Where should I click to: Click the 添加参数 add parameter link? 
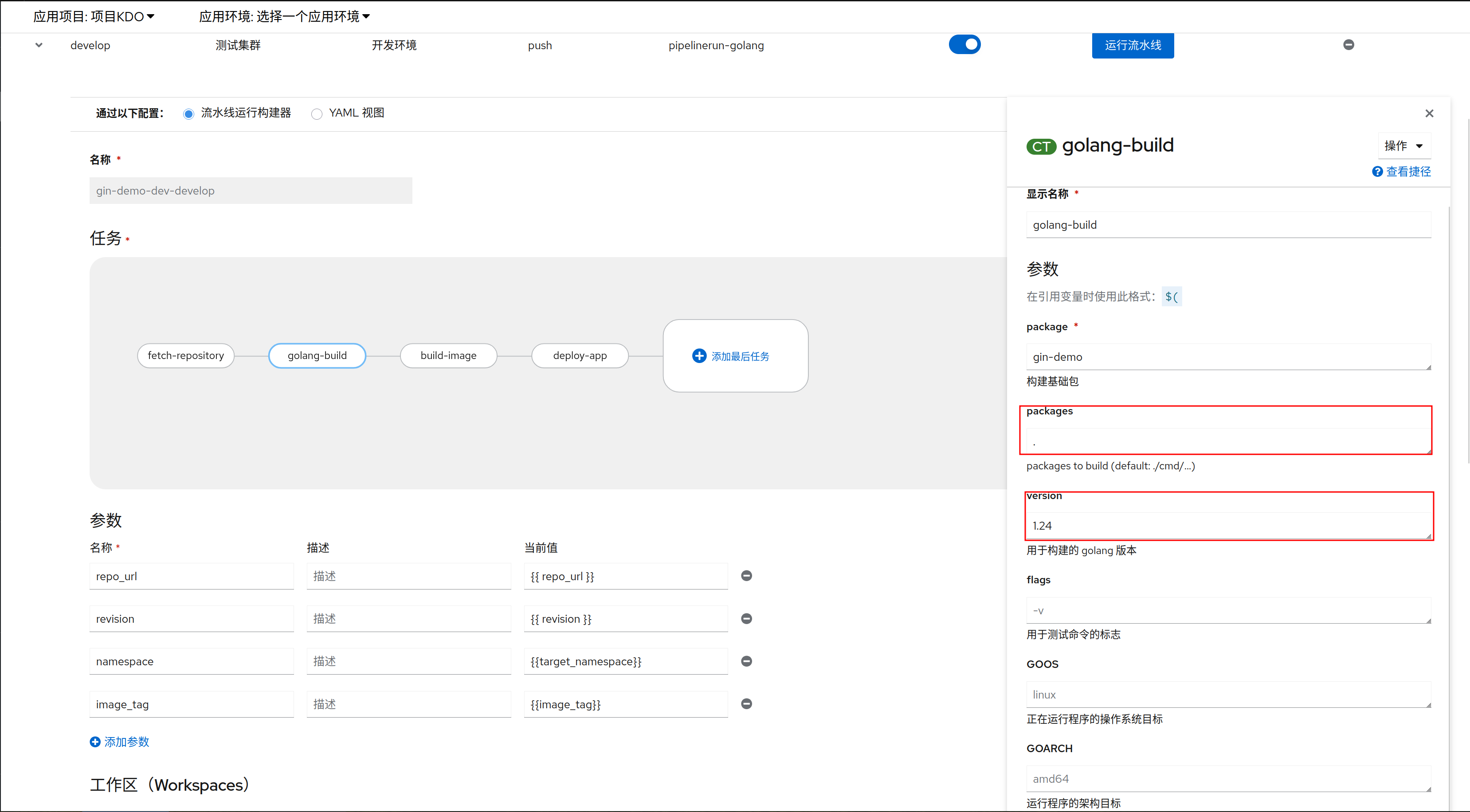(120, 742)
